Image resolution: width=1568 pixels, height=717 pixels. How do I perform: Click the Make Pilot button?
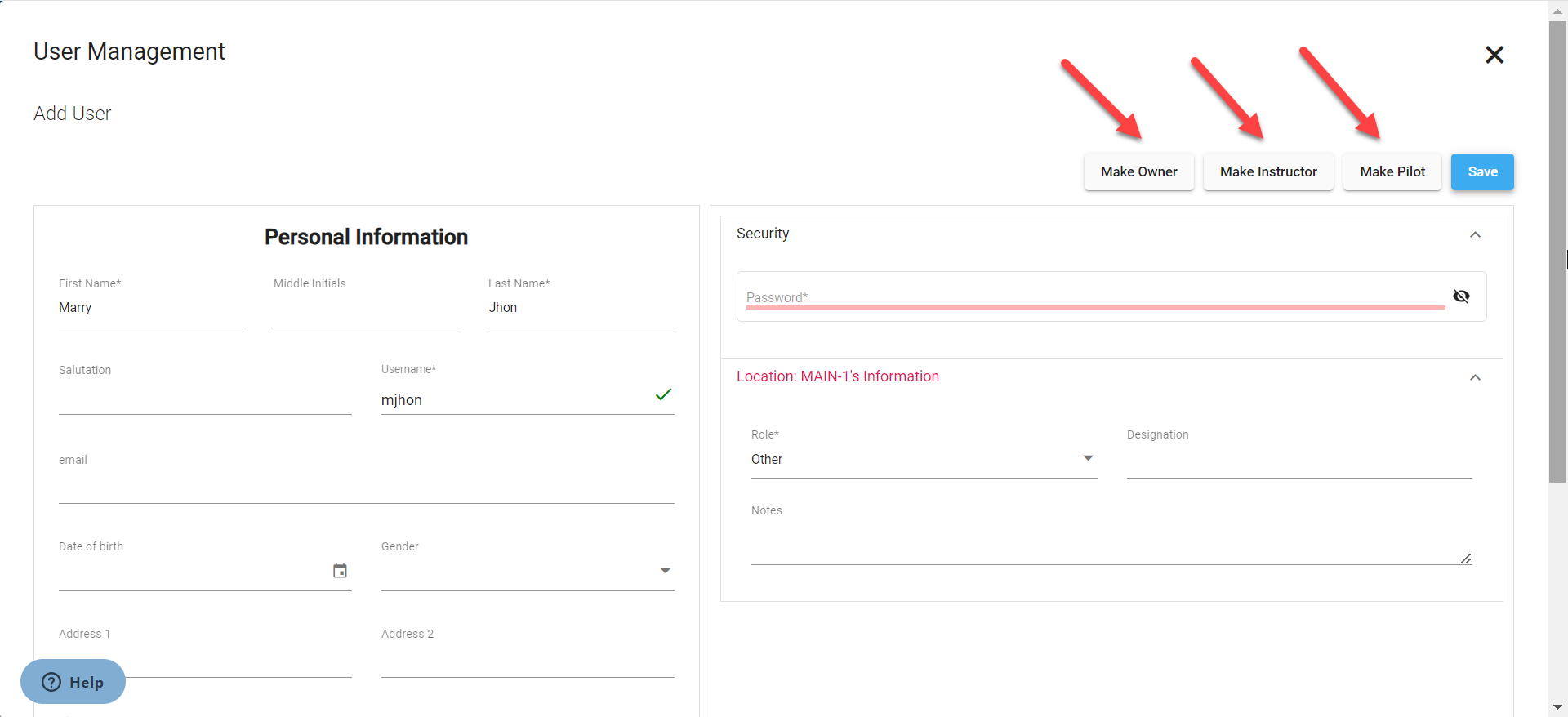click(1392, 172)
